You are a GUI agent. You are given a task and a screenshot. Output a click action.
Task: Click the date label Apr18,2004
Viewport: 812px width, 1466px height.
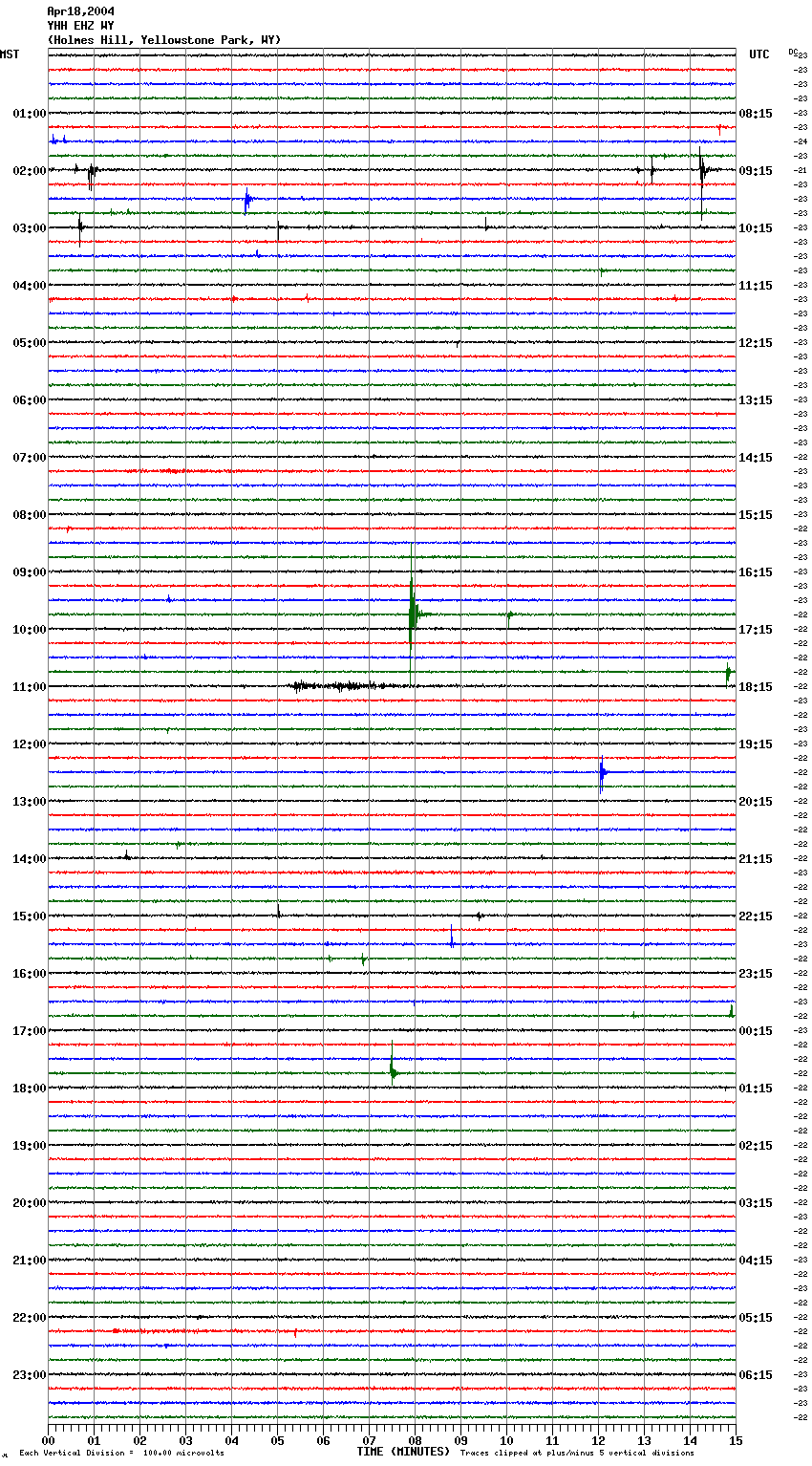(x=80, y=11)
